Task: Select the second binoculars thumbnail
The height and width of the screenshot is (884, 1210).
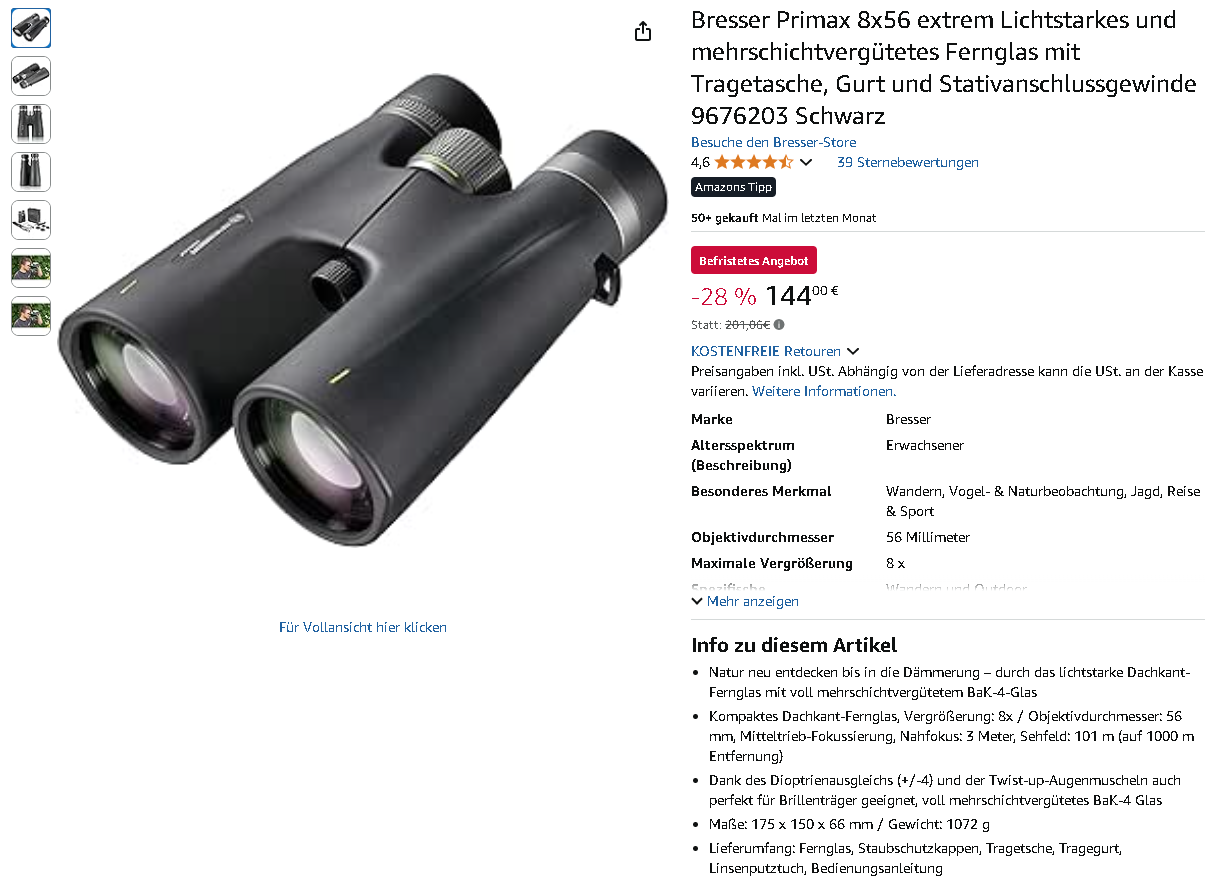Action: (31, 76)
